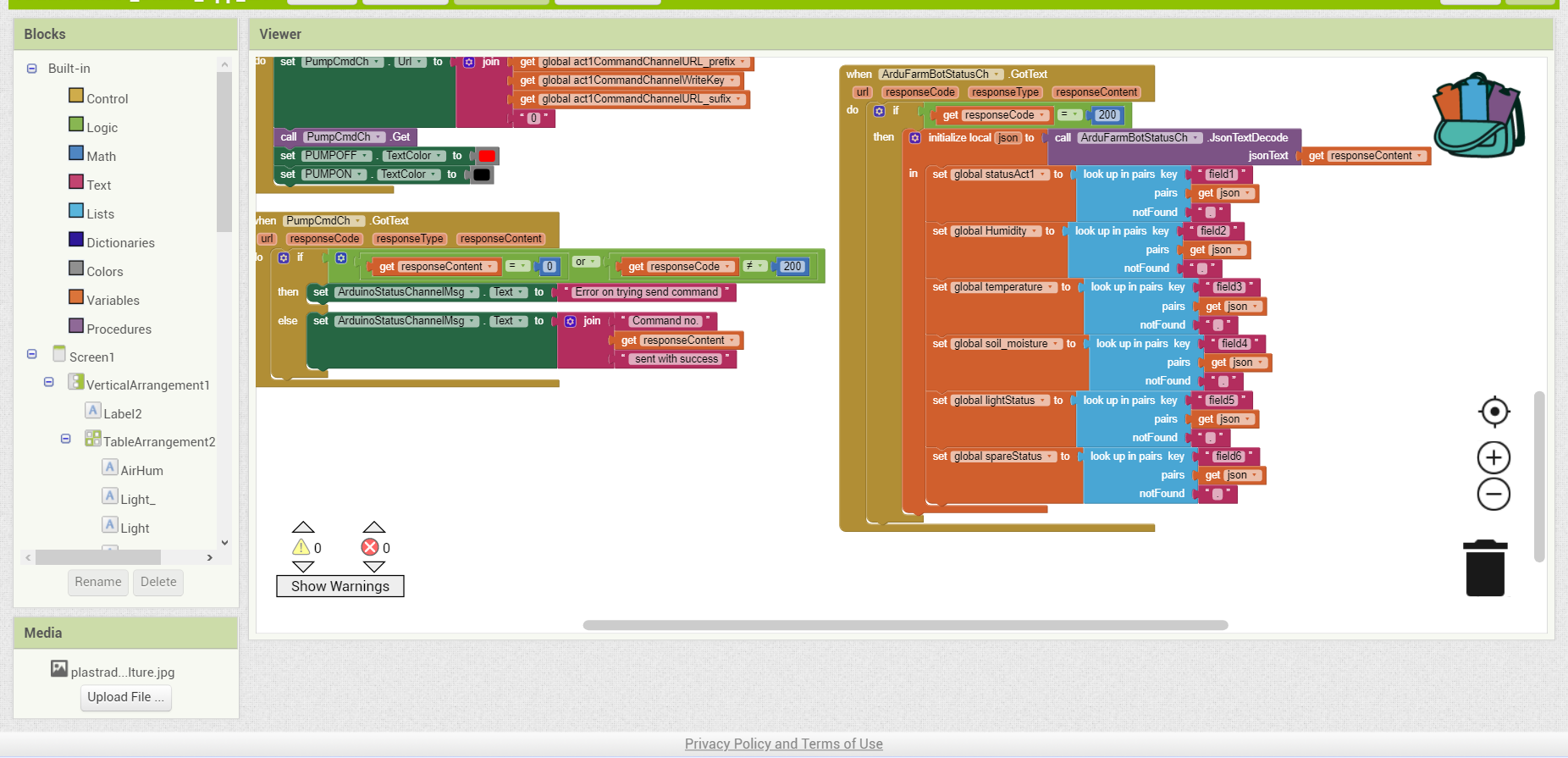The height and width of the screenshot is (758, 1568).
Task: Click the Show Warnings button
Action: click(340, 586)
